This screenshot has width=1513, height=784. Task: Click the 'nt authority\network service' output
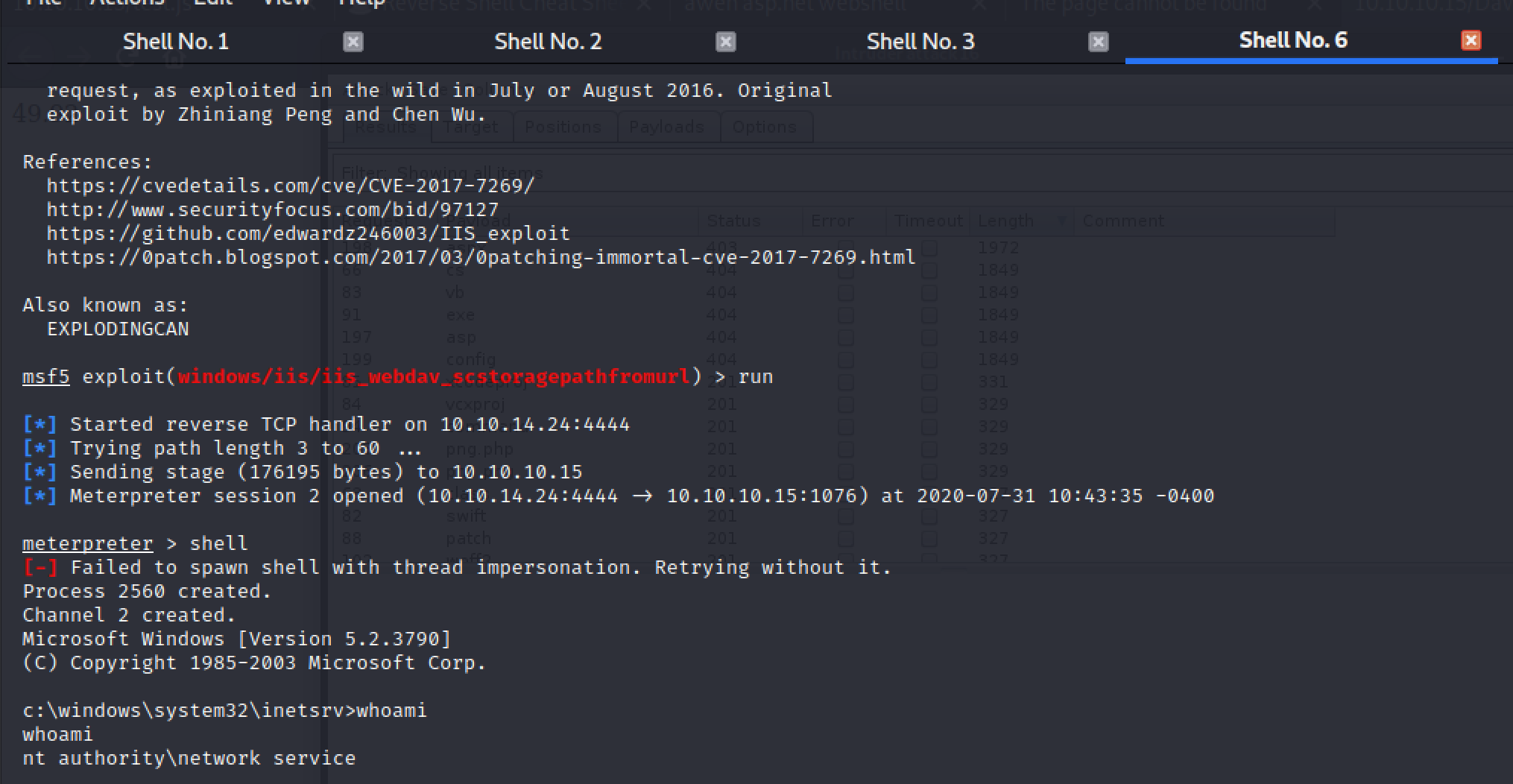coord(189,758)
